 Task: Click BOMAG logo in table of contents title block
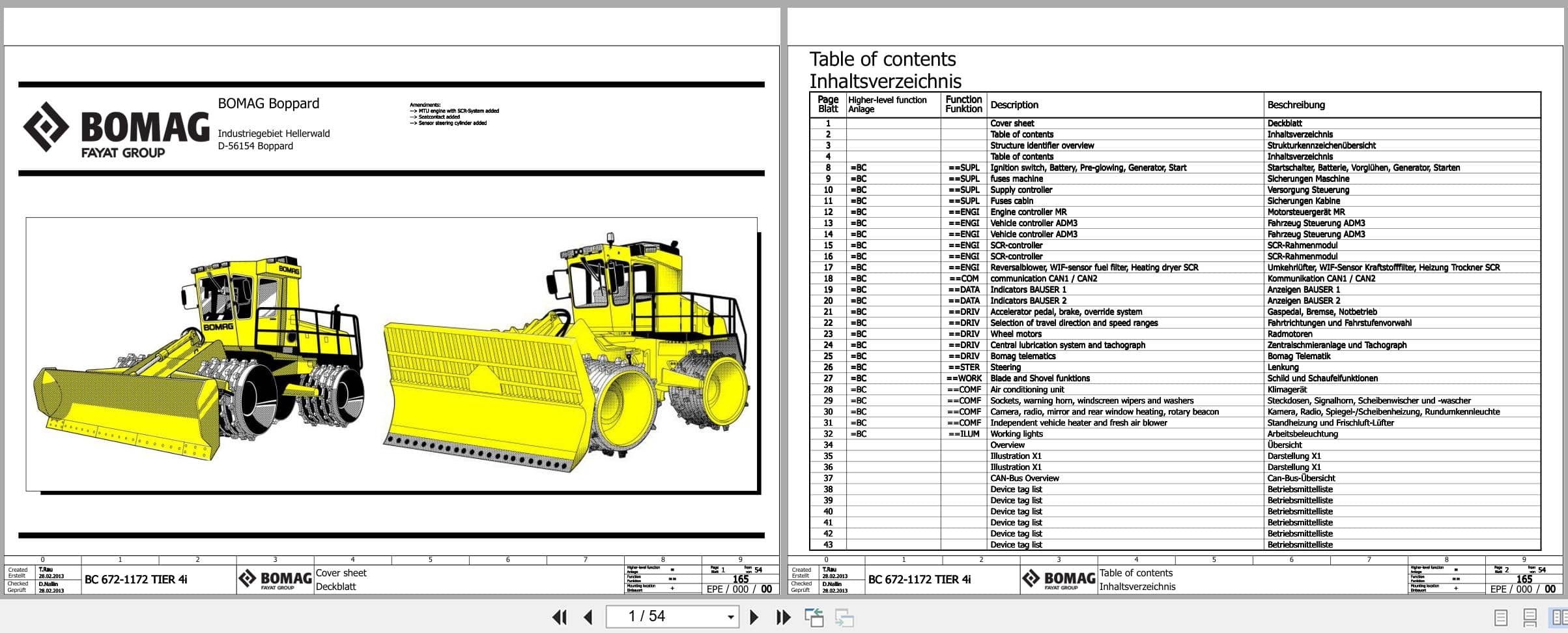[x=1059, y=579]
